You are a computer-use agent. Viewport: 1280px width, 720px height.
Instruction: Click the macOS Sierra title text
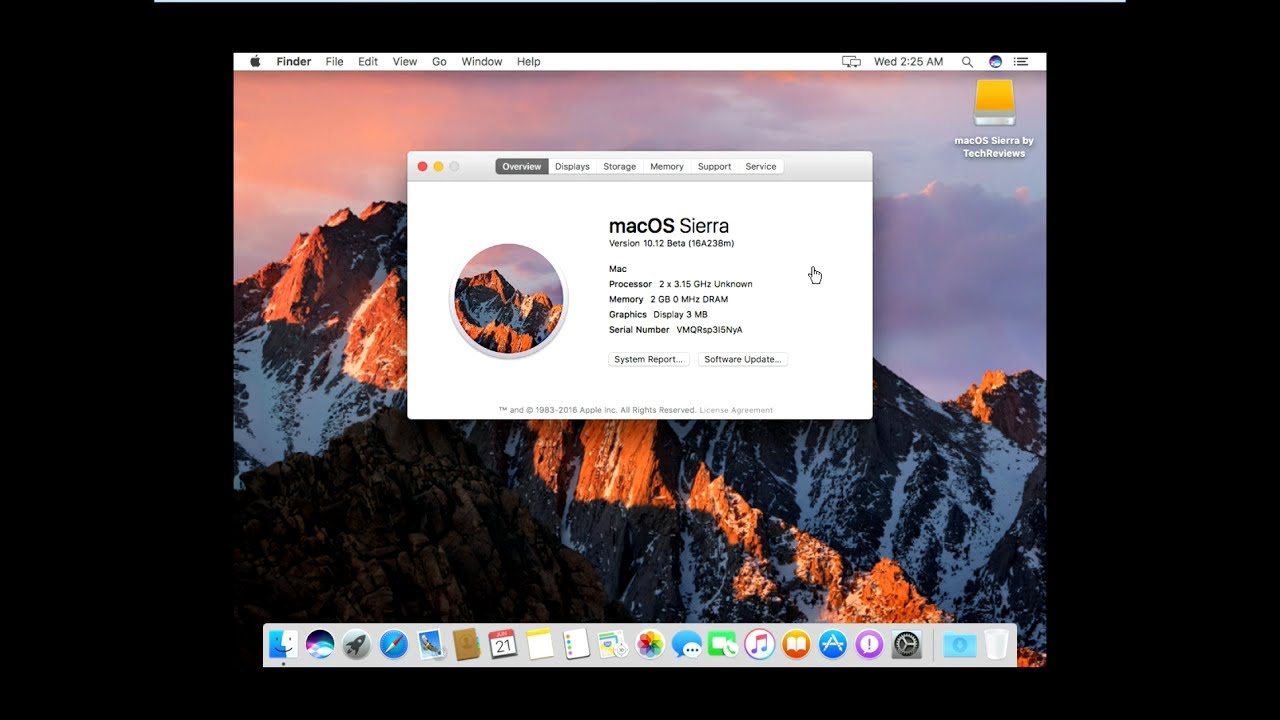(x=669, y=226)
